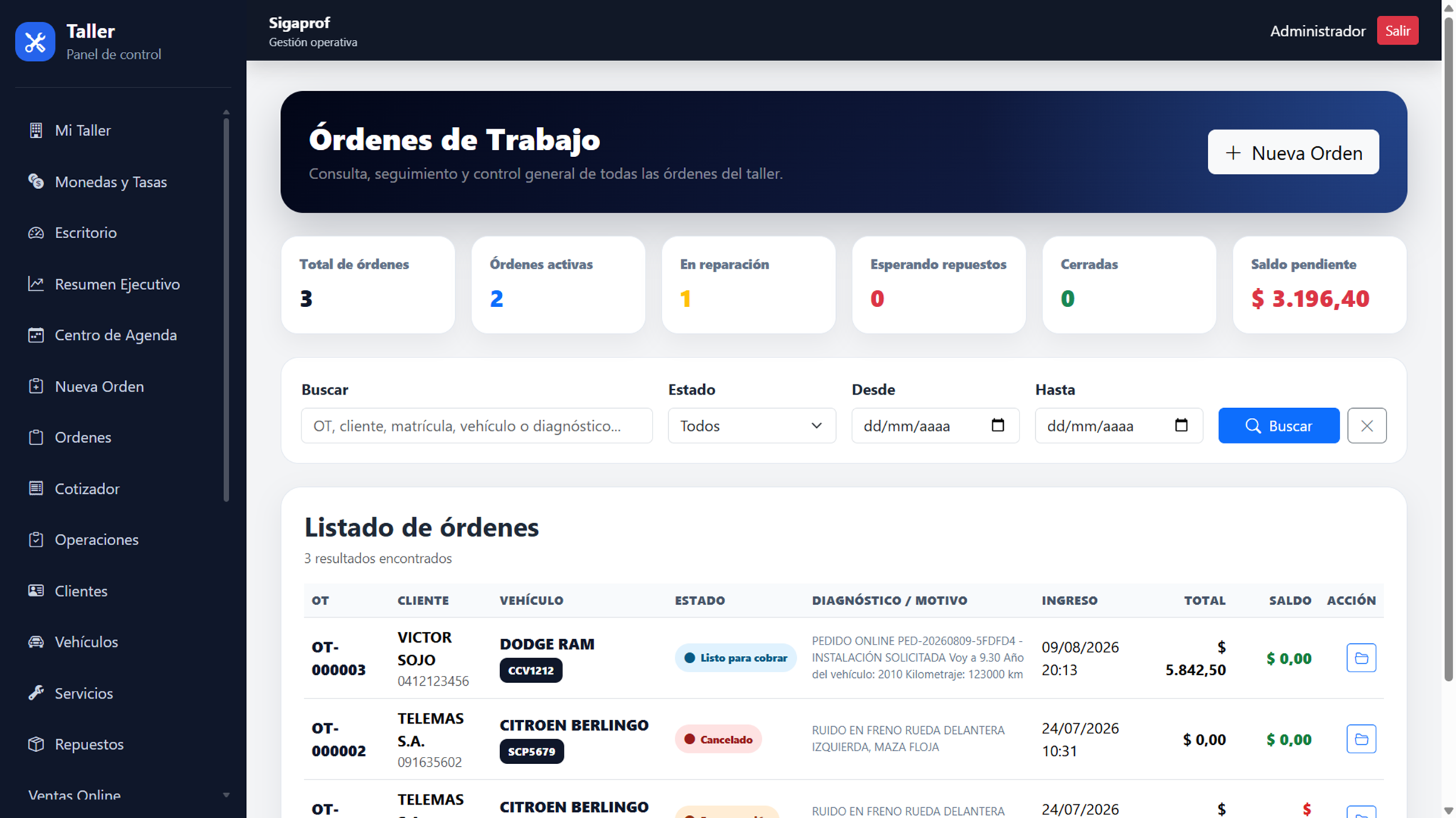Open the Estado dropdown showing Todos
This screenshot has width=1456, height=818.
coord(751,426)
